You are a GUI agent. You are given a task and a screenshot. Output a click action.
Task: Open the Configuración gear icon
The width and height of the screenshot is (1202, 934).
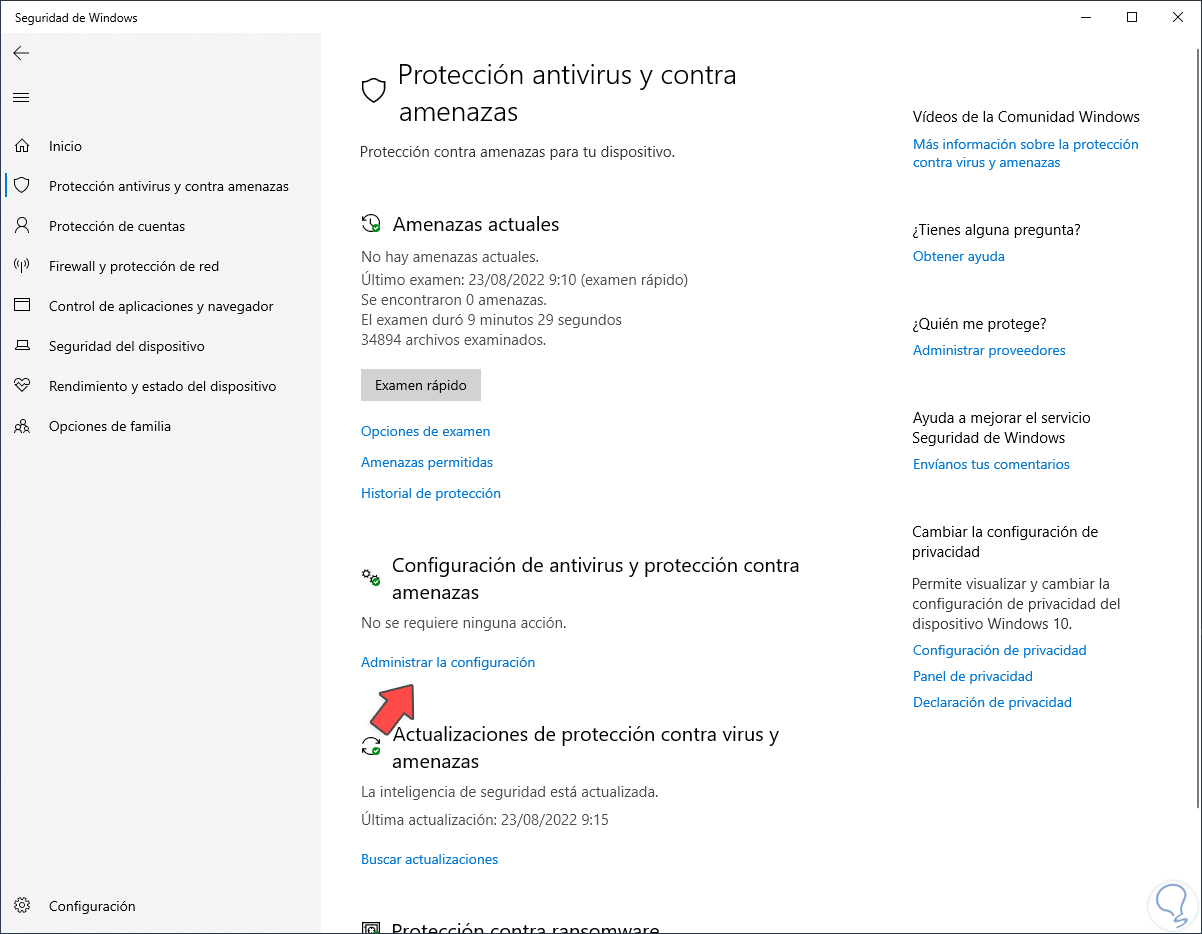click(x=22, y=906)
